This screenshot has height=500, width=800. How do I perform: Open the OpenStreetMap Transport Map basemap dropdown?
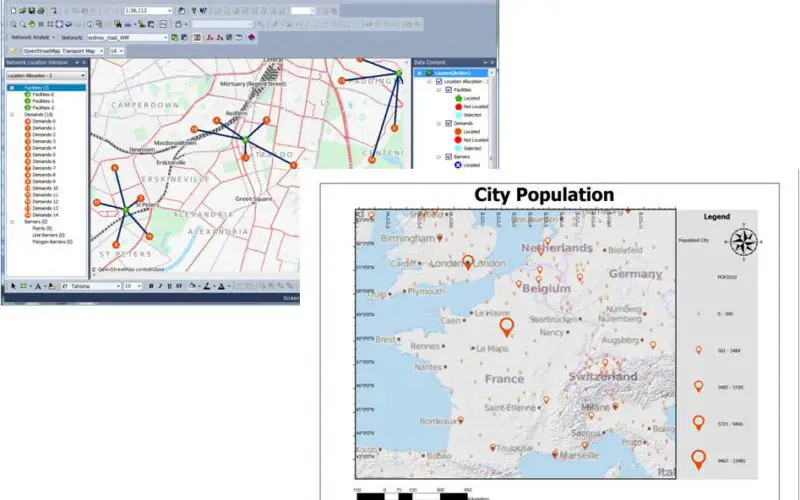click(x=102, y=51)
